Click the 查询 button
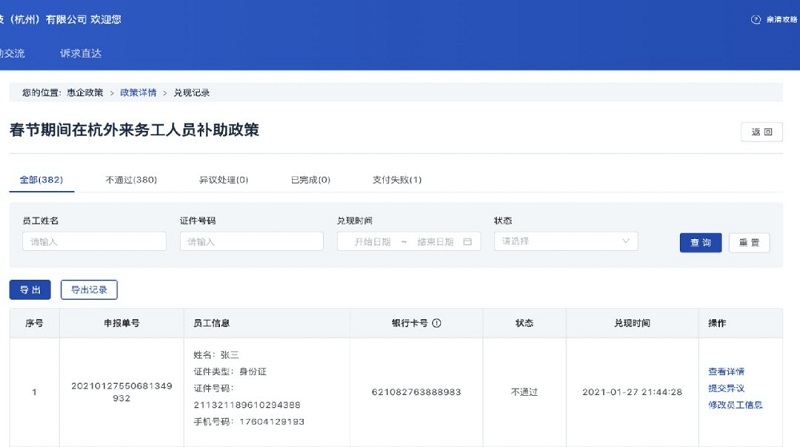Screen dimensions: 800x447 click(701, 242)
